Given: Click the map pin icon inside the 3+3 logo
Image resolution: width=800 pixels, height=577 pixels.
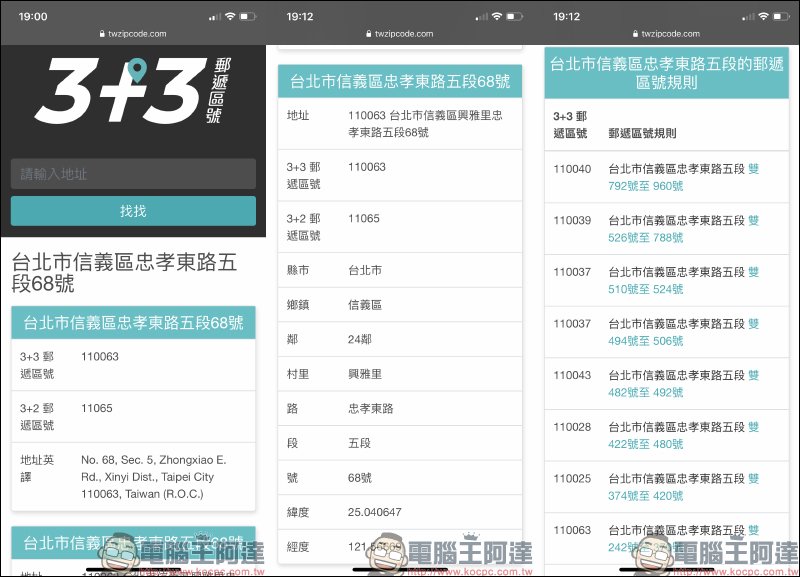Looking at the screenshot, I should pyautogui.click(x=137, y=71).
